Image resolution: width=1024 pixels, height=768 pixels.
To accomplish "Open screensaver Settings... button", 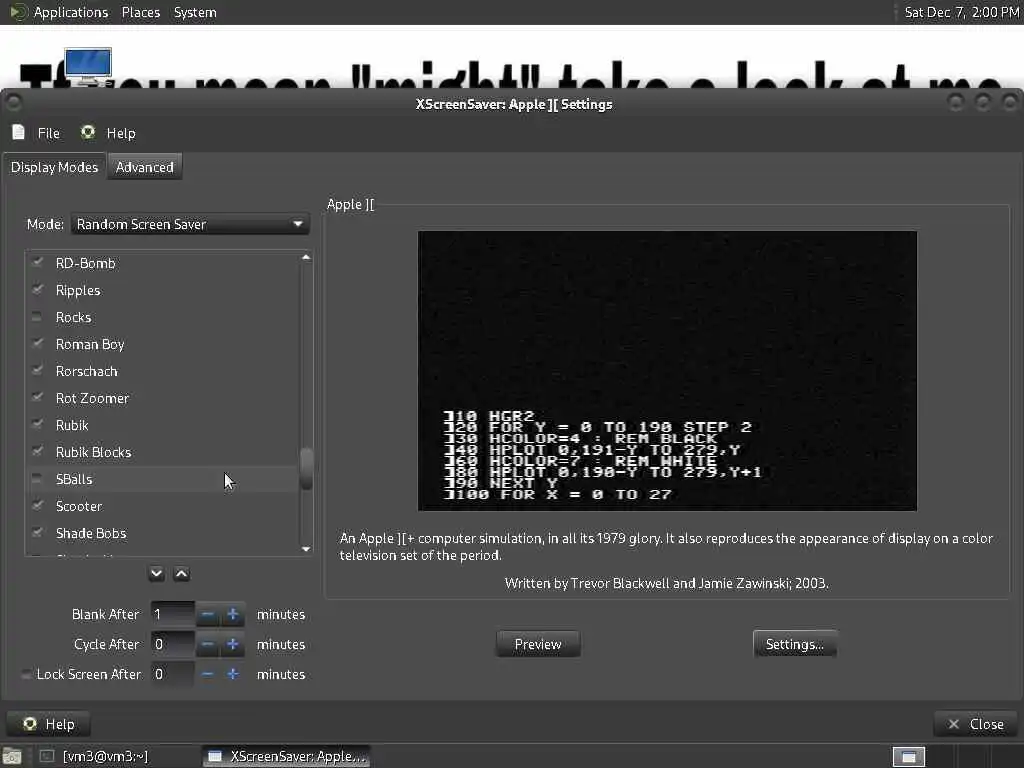I will 795,645.
